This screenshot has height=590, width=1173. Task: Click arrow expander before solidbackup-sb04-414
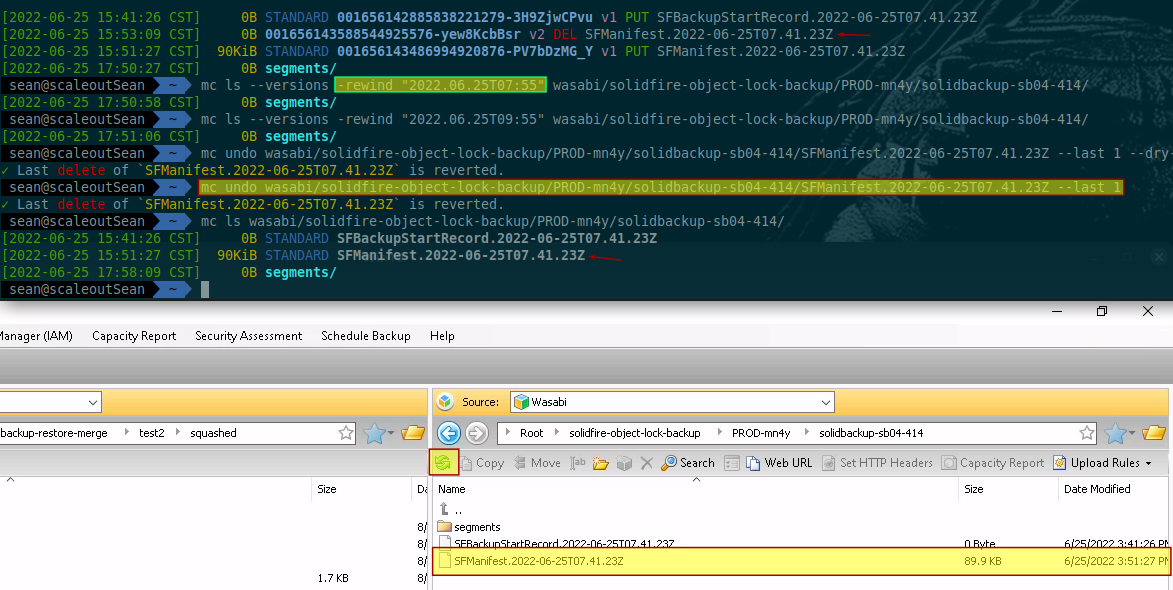pyautogui.click(x=806, y=433)
